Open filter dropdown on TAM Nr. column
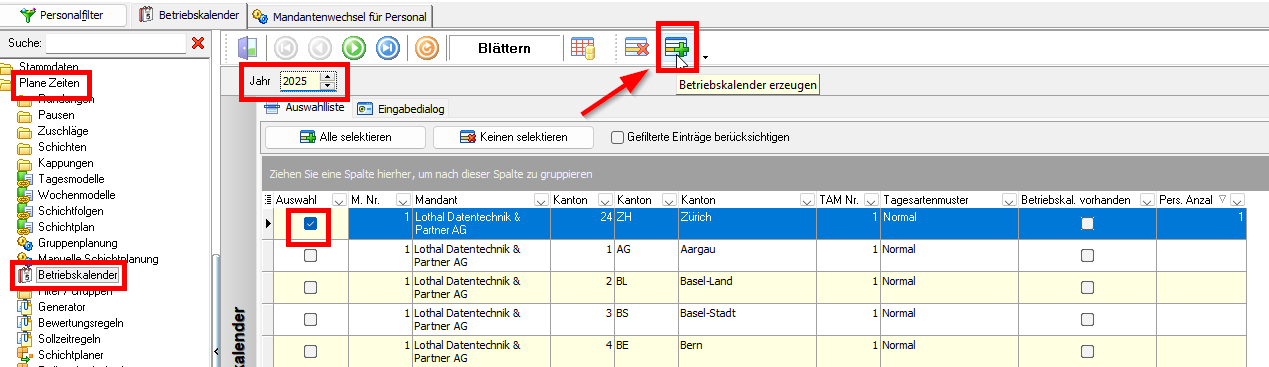Viewport: 1269px width, 367px height. click(x=872, y=200)
